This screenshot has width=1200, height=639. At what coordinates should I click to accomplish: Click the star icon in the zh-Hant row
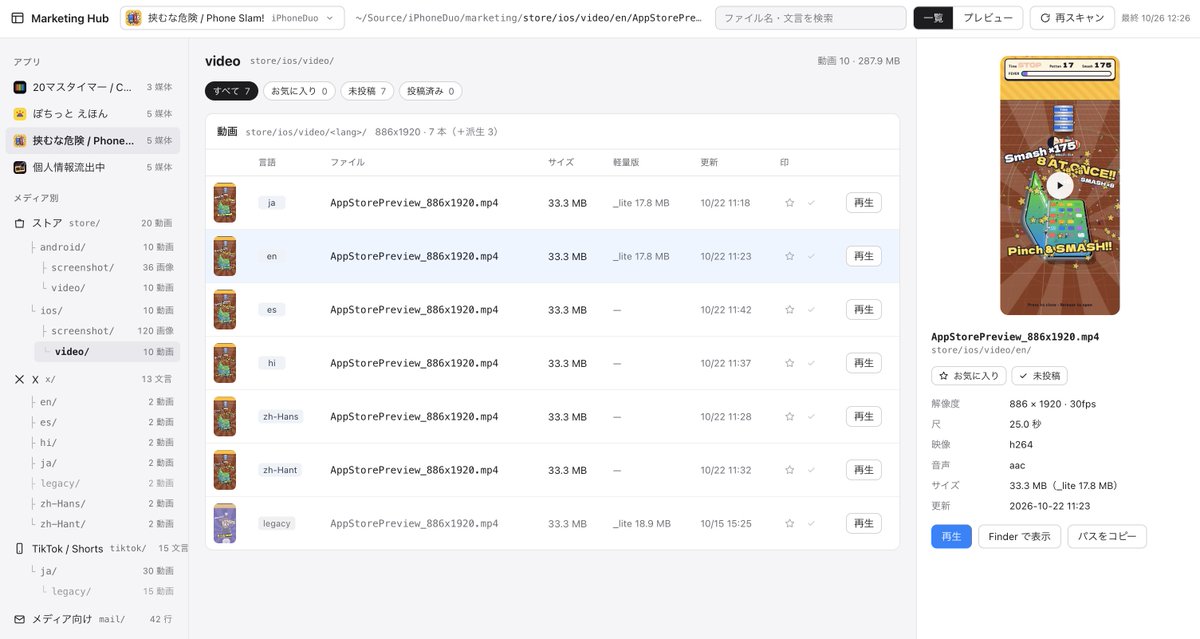click(x=790, y=470)
